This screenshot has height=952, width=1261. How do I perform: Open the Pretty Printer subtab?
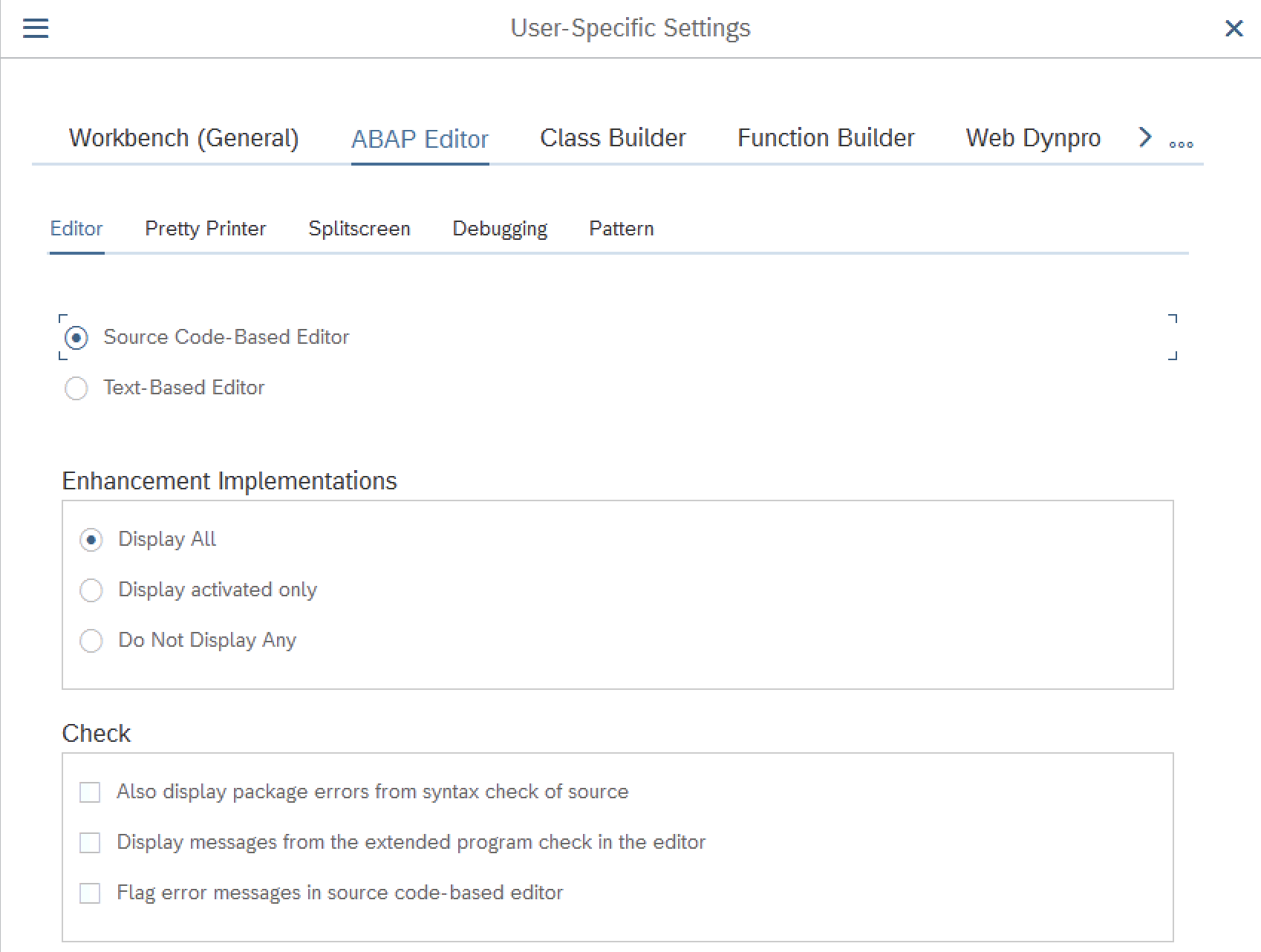(206, 229)
